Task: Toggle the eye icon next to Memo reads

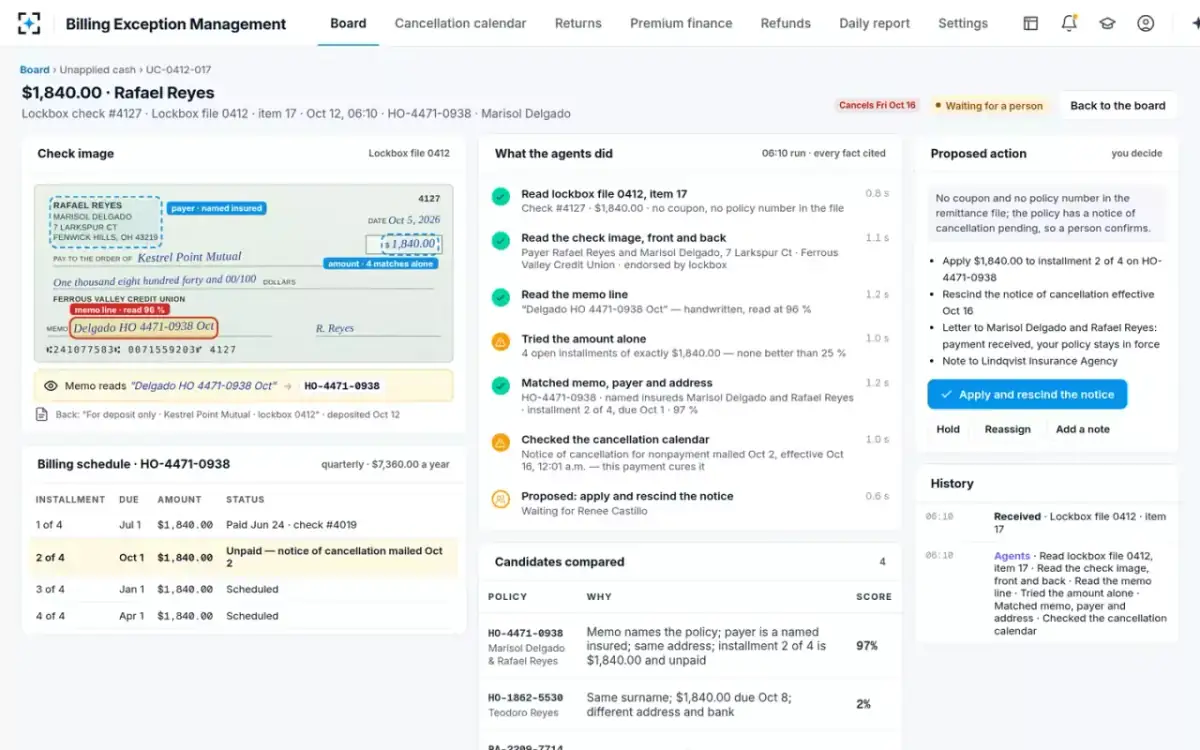Action: click(51, 385)
